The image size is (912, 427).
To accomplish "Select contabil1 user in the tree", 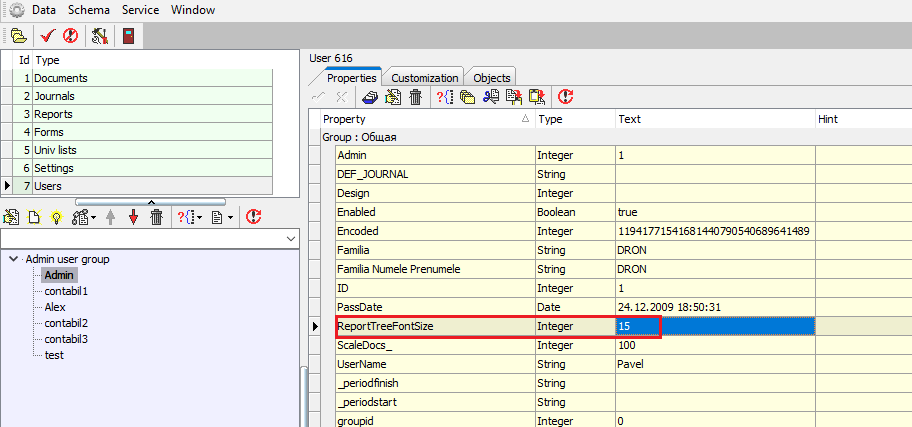I will point(66,291).
